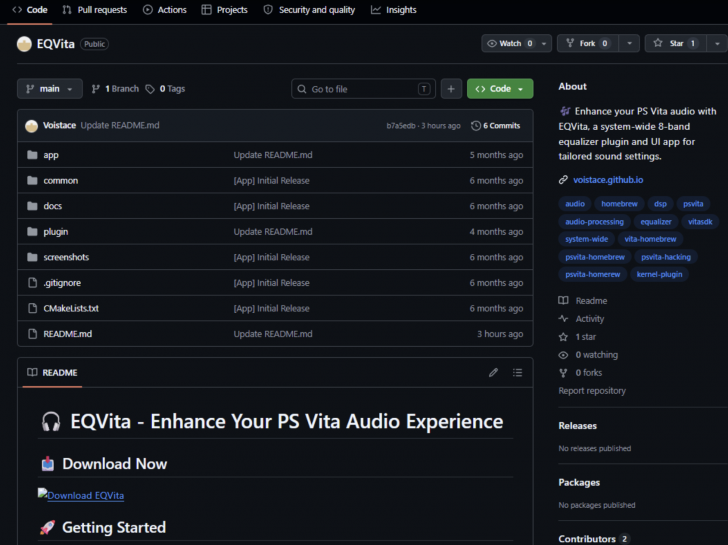The image size is (728, 545).
Task: Select the README tab header
Action: click(x=52, y=373)
